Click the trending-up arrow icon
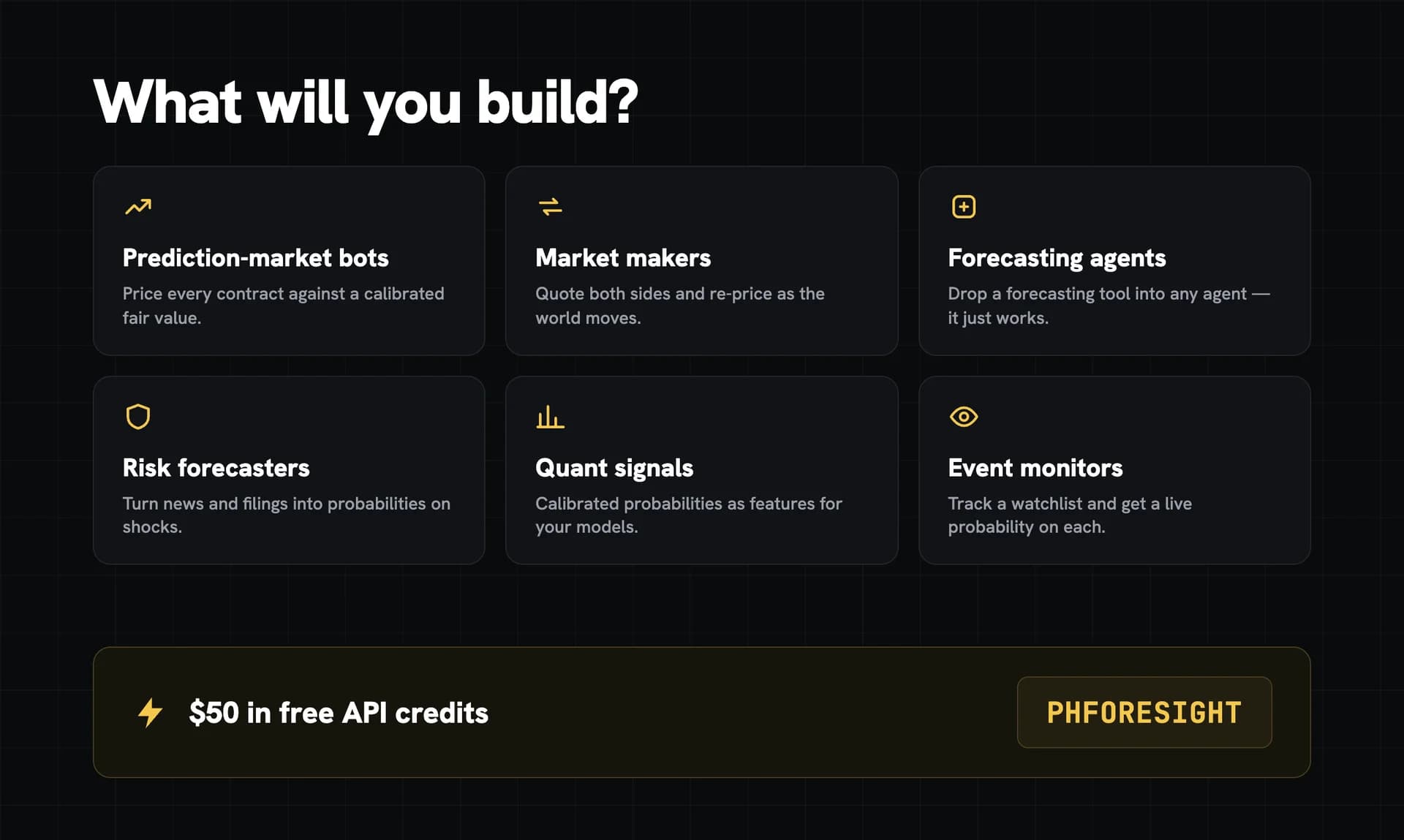Viewport: 1404px width, 840px height. click(x=137, y=207)
